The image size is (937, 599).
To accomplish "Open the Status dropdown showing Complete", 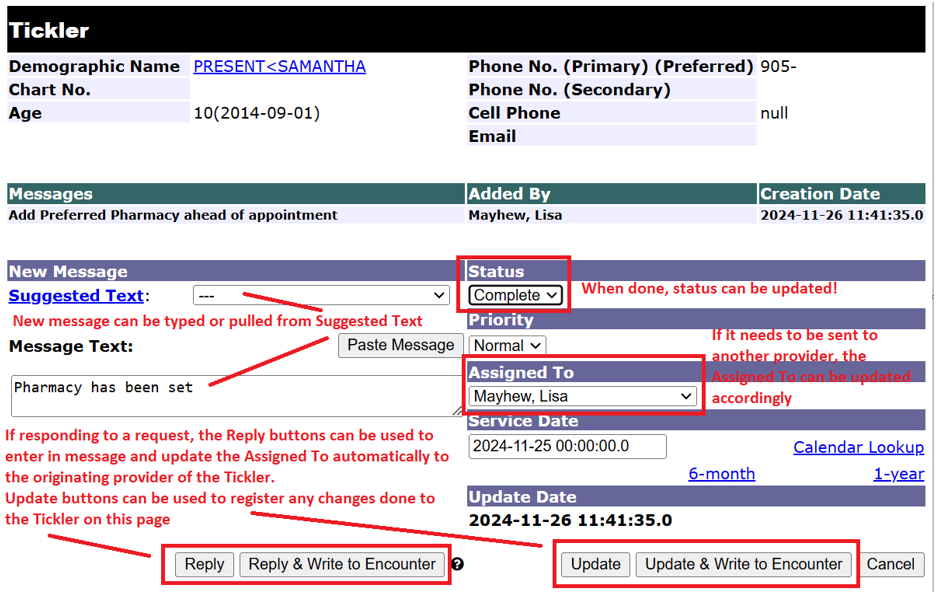I will 515,295.
